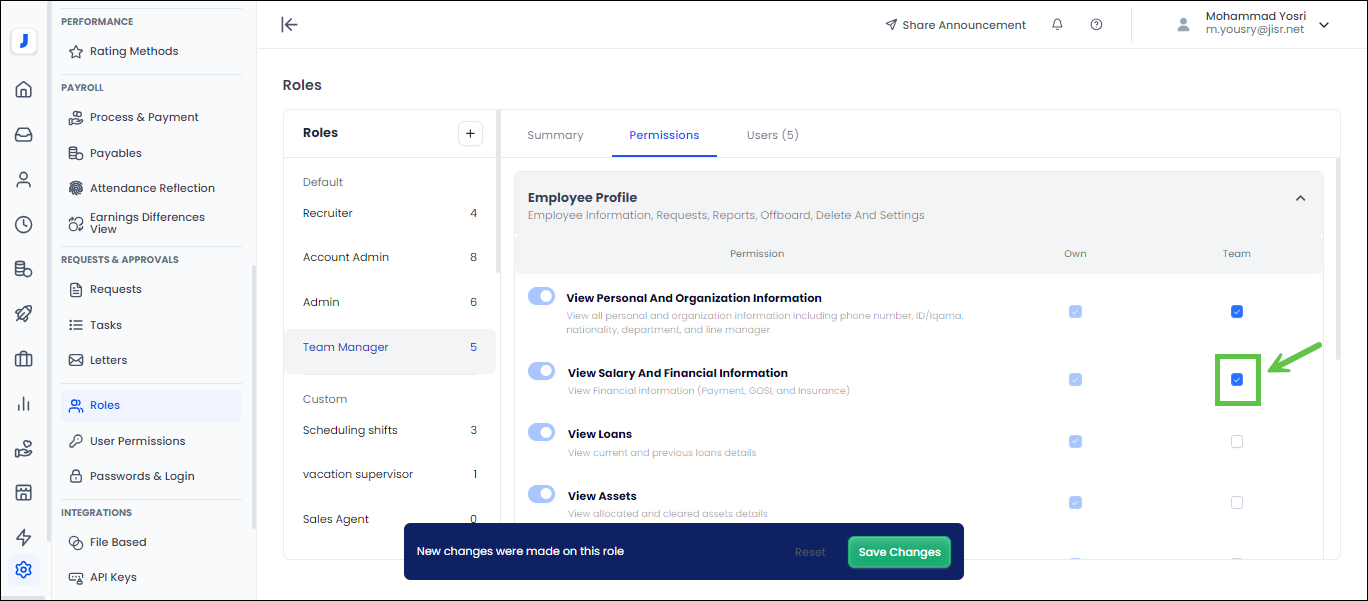Open the notifications bell icon
Viewport: 1368px width, 601px height.
click(1057, 24)
